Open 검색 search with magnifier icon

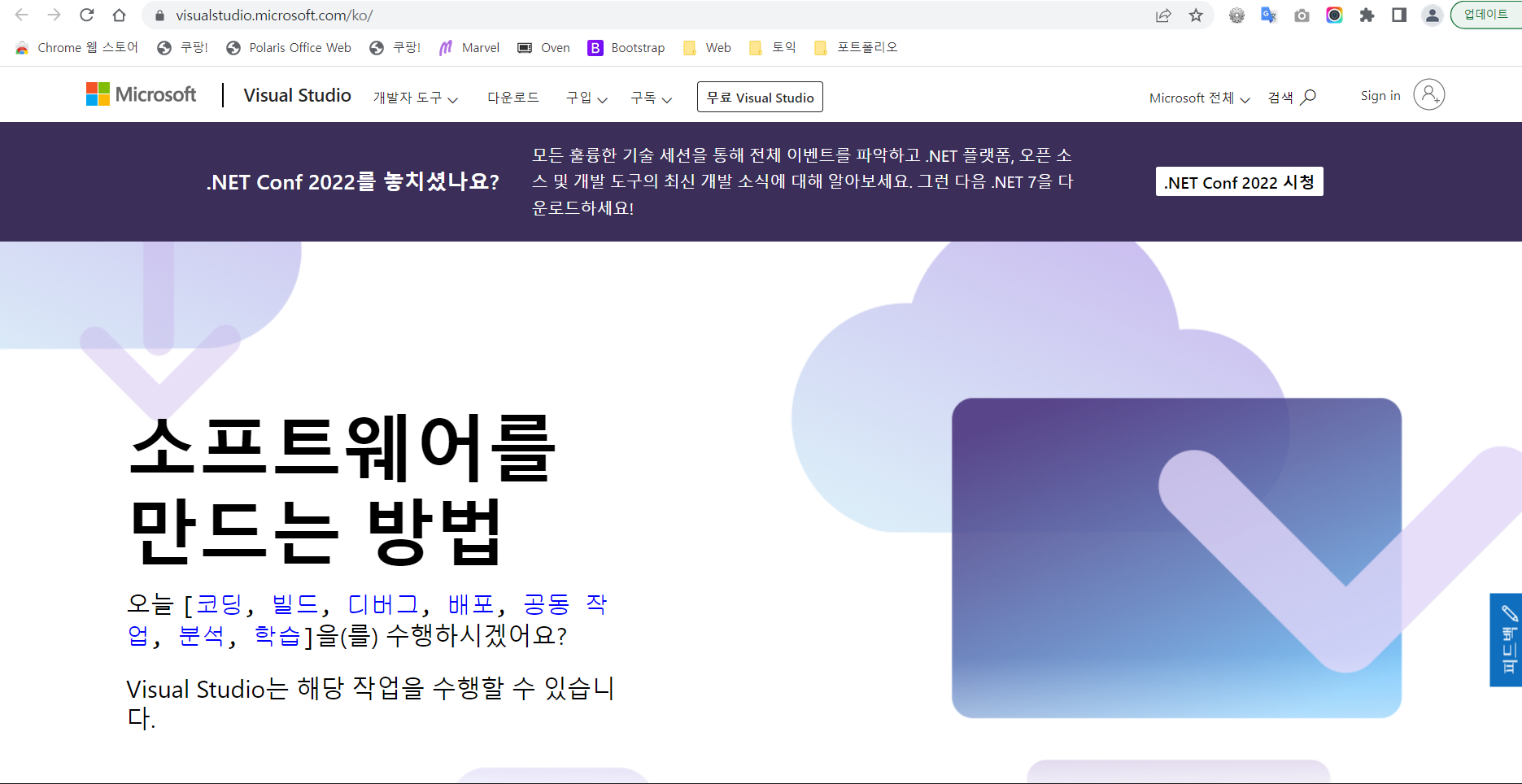point(1292,98)
